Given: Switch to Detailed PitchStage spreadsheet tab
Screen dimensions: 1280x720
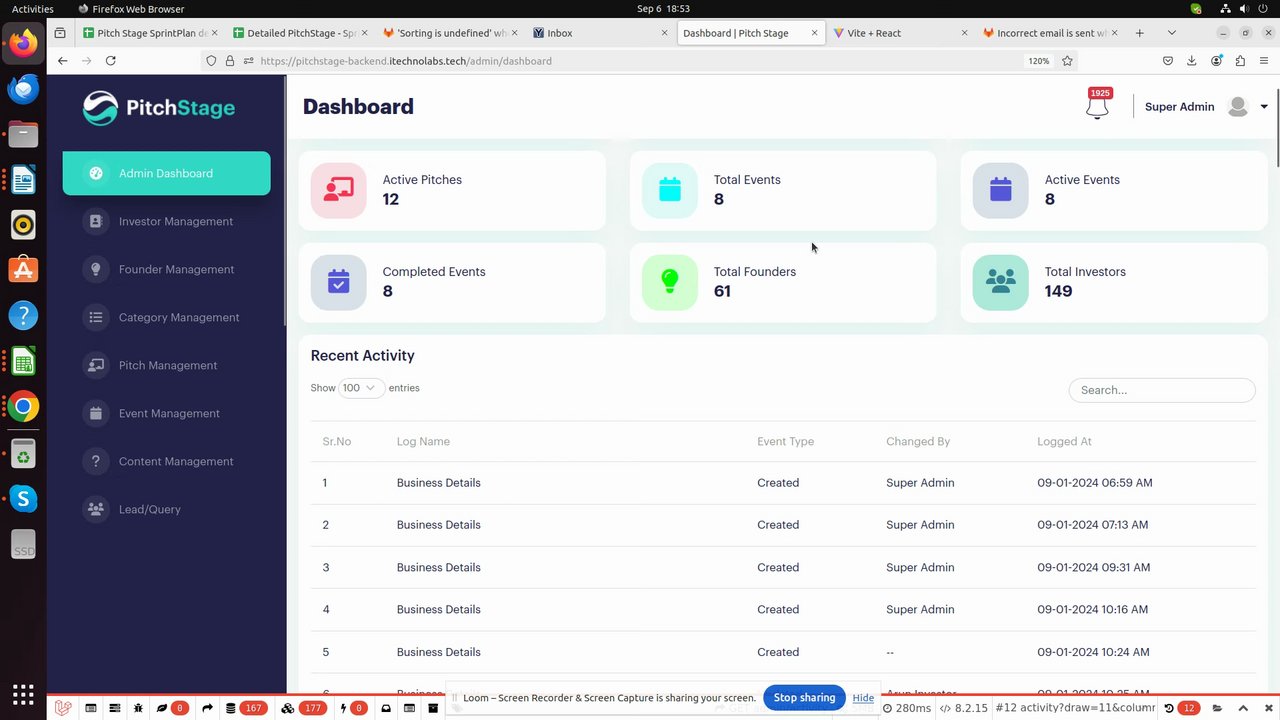Looking at the screenshot, I should pos(300,33).
